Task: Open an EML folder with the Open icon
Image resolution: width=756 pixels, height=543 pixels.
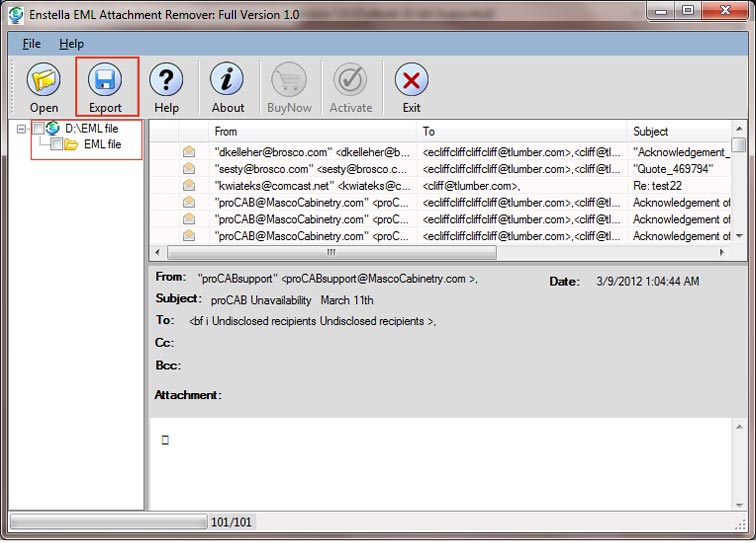Action: click(44, 80)
